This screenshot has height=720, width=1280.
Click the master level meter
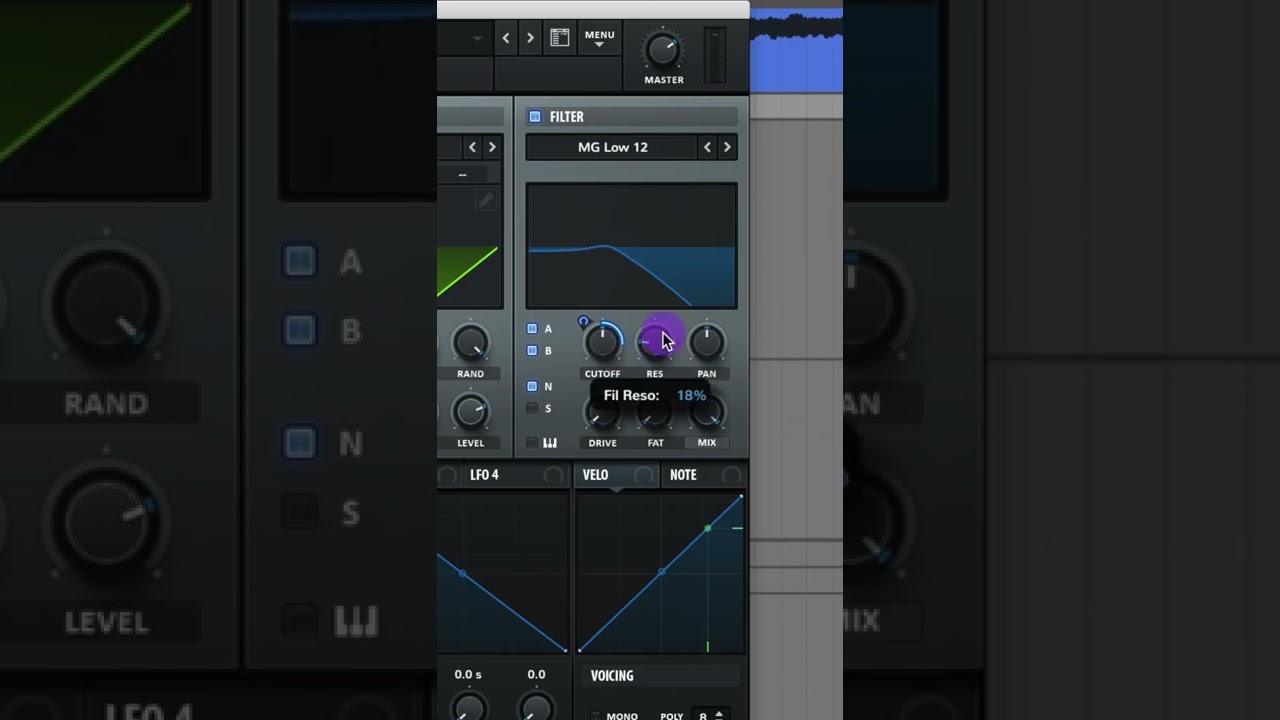[715, 55]
